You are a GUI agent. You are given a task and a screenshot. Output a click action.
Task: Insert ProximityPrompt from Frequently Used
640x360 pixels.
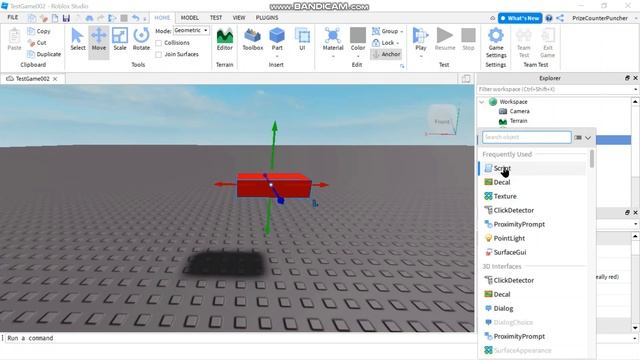point(533,224)
